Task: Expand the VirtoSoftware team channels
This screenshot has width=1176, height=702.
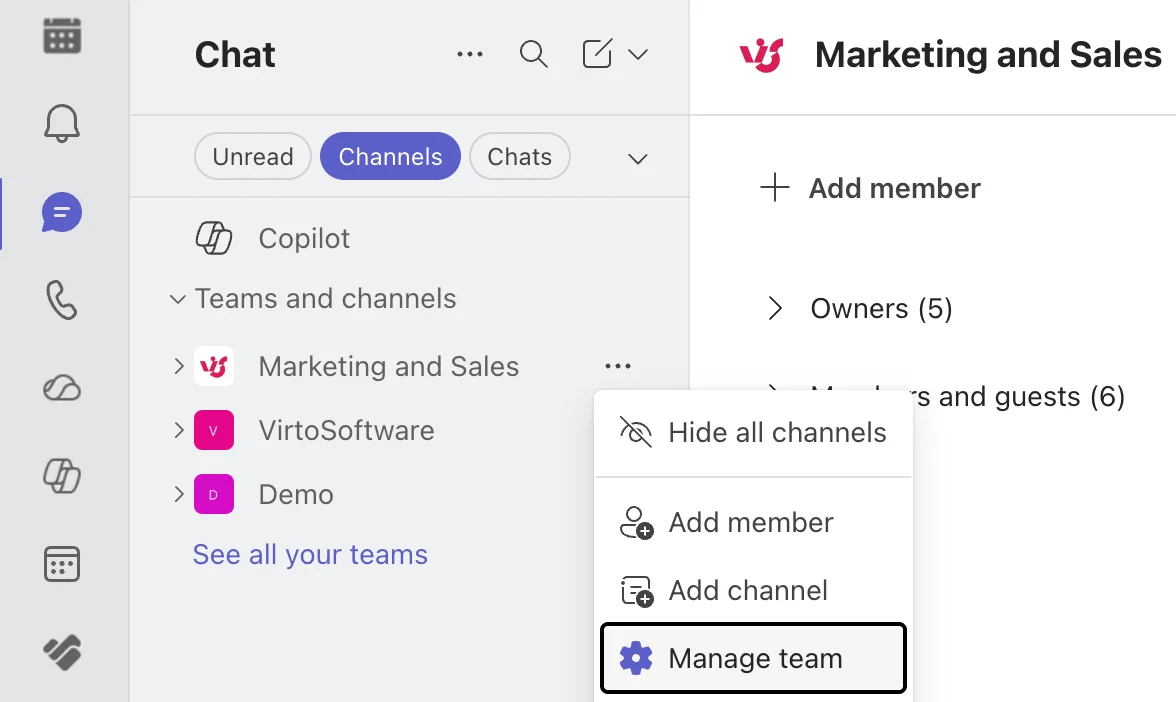Action: coord(178,430)
